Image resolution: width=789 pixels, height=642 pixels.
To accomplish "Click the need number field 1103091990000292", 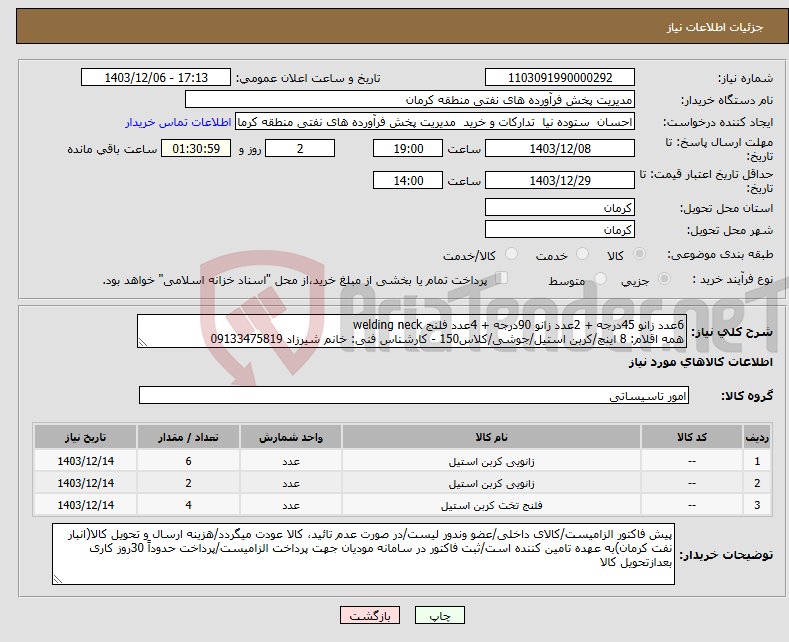I will pyautogui.click(x=560, y=78).
